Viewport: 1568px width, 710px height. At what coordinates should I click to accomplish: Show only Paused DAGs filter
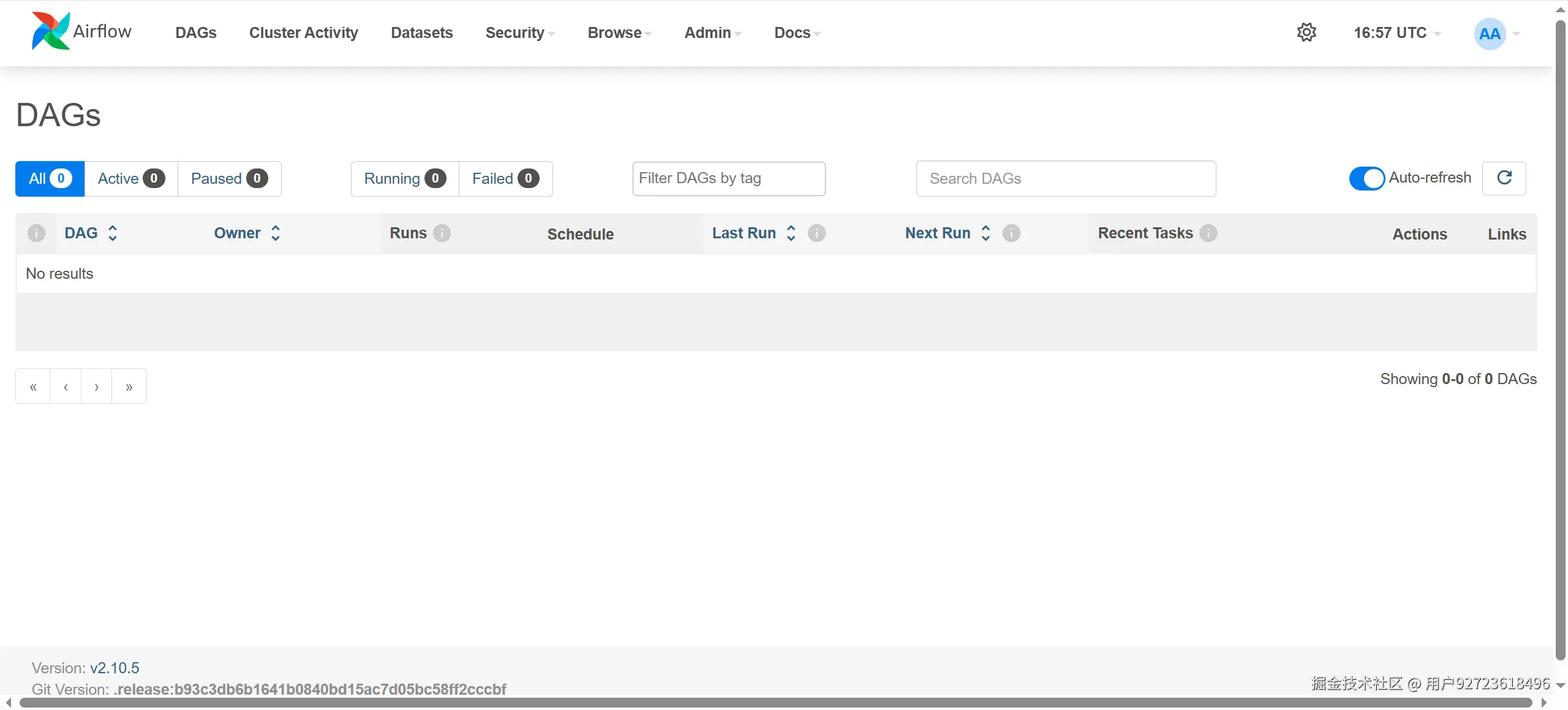(x=229, y=179)
